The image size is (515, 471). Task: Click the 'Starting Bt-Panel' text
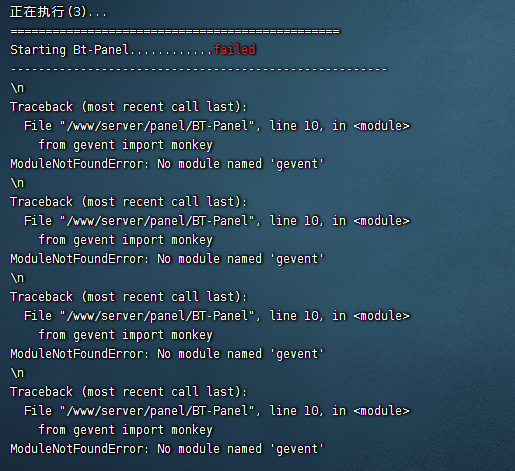tap(69, 50)
